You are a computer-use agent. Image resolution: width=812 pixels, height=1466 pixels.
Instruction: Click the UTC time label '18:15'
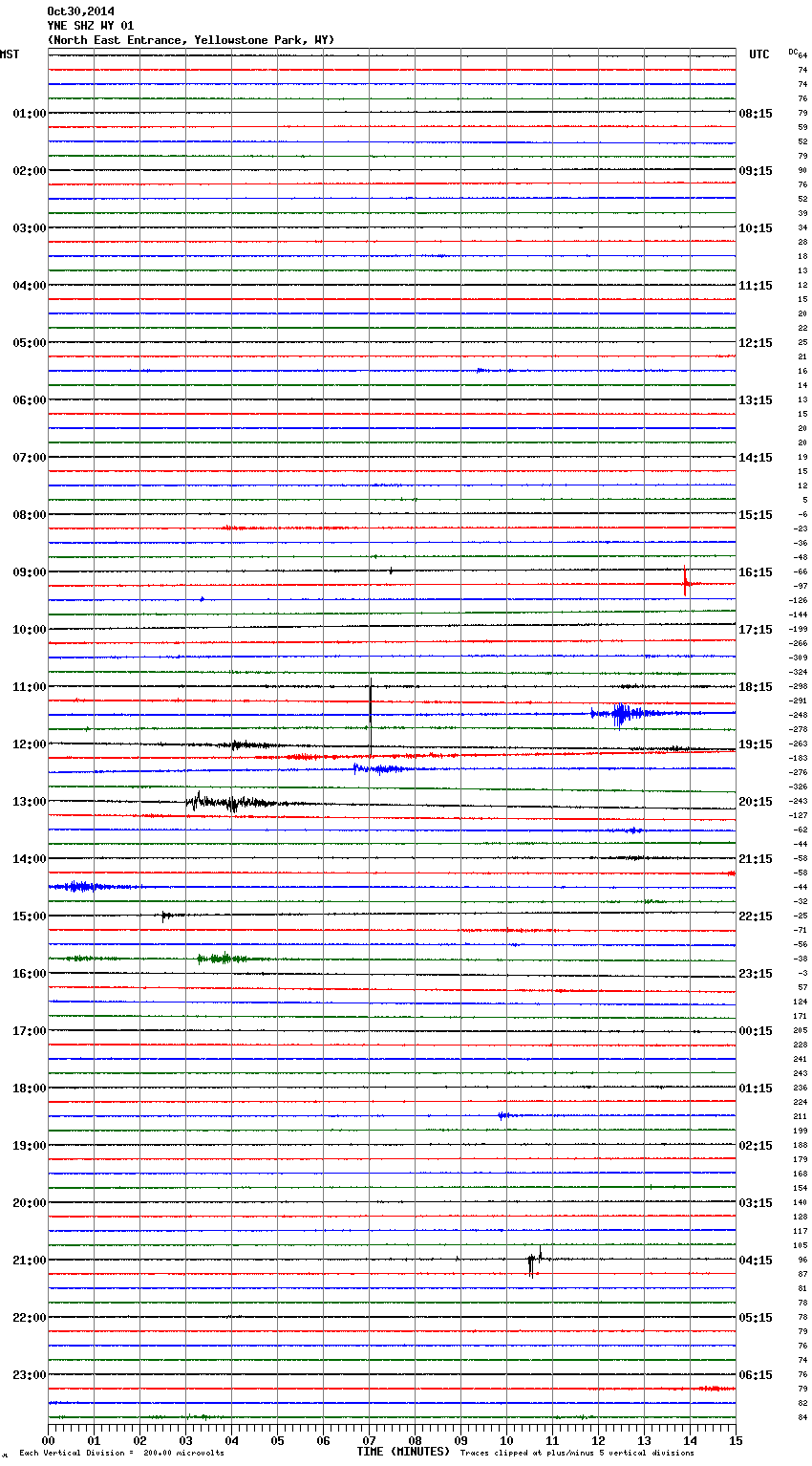[756, 687]
